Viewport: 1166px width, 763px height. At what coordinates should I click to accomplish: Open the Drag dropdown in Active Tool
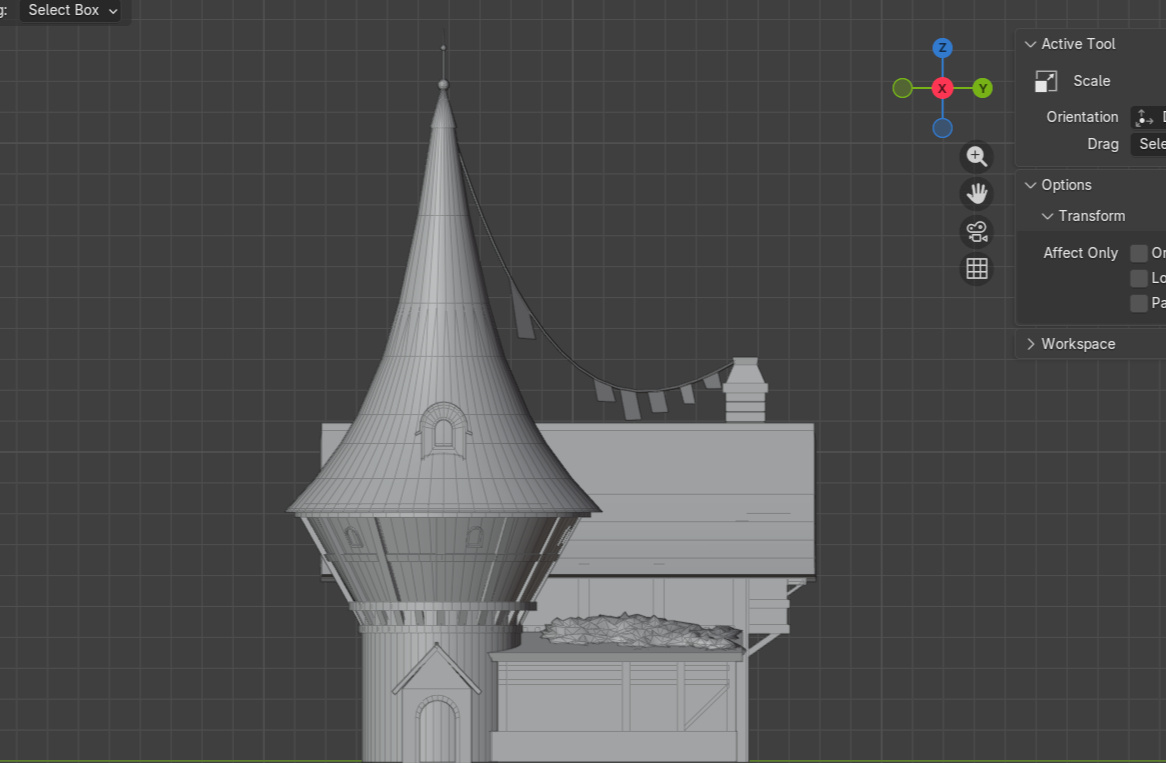coord(1148,144)
